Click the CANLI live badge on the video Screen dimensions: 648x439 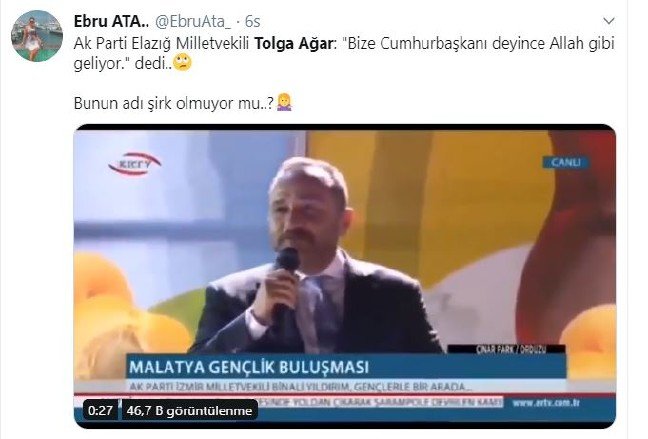pyautogui.click(x=566, y=162)
